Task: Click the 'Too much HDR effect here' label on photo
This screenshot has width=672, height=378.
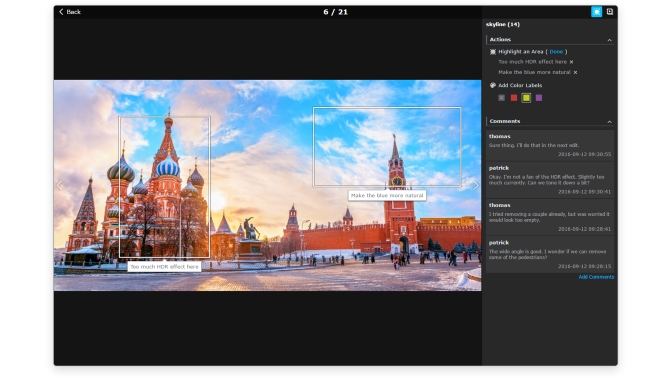Action: (x=164, y=267)
